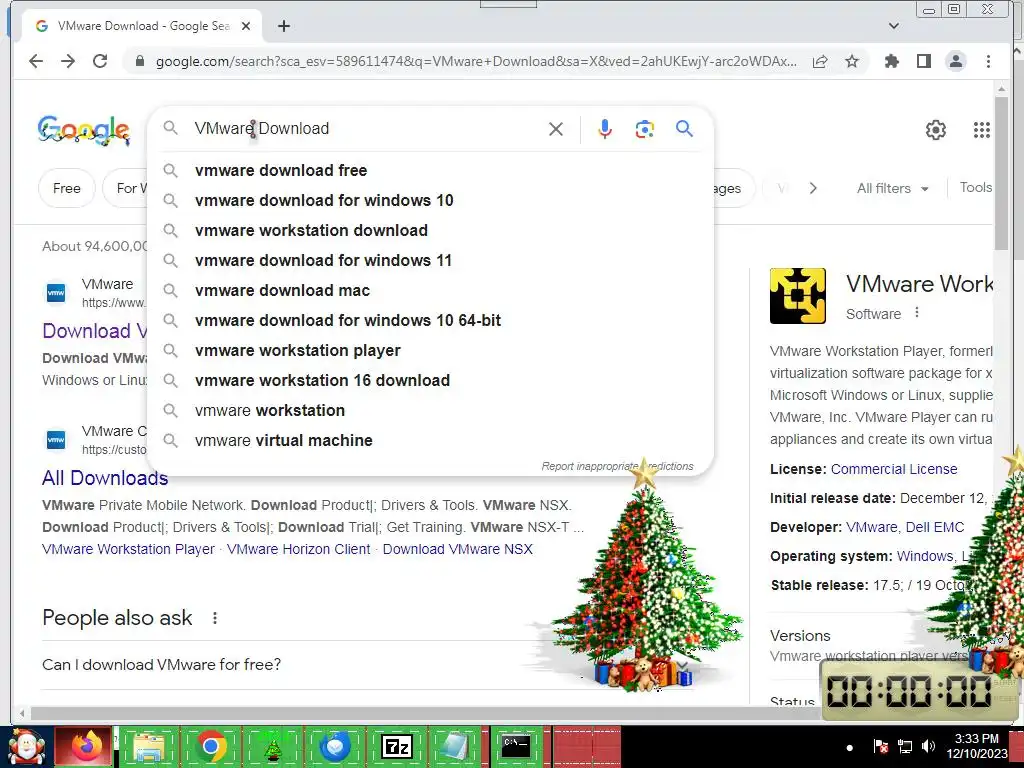This screenshot has width=1024, height=768.
Task: Open the Windows operating system link
Action: pos(925,556)
